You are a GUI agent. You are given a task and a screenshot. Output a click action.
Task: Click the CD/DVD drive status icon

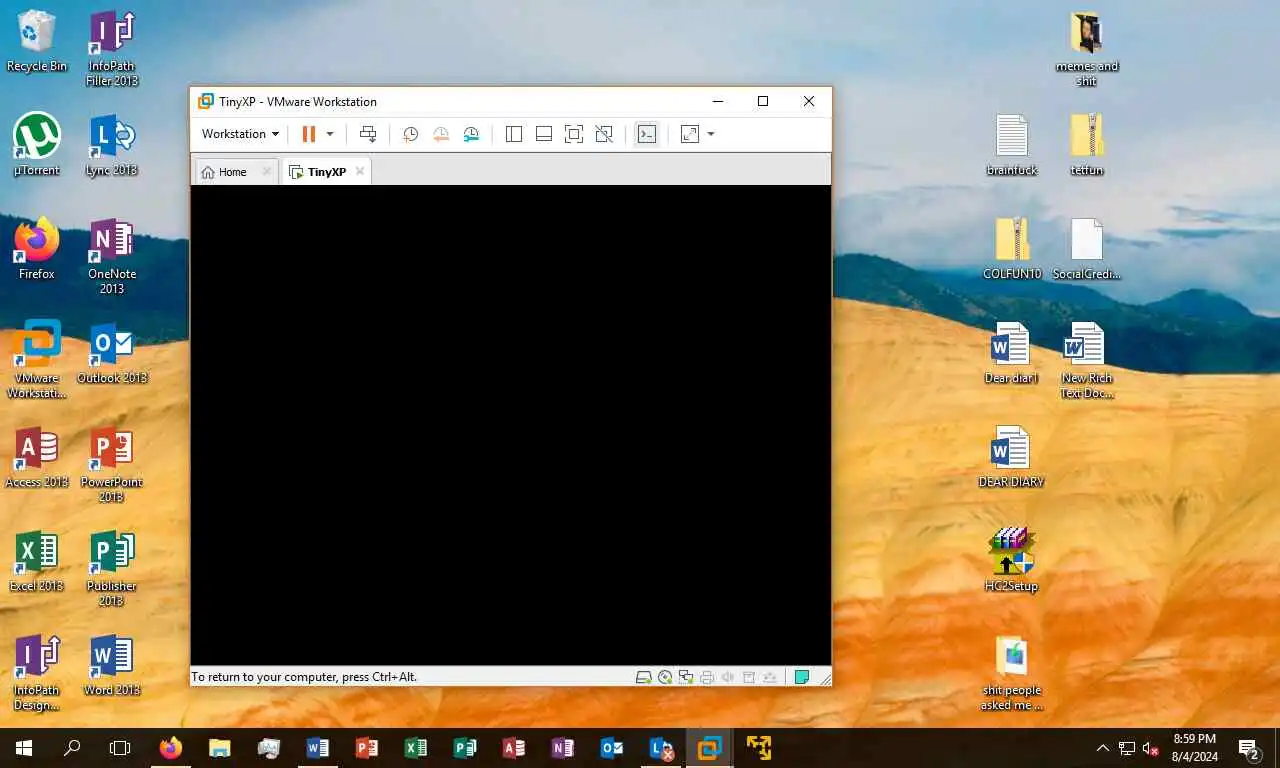point(665,677)
